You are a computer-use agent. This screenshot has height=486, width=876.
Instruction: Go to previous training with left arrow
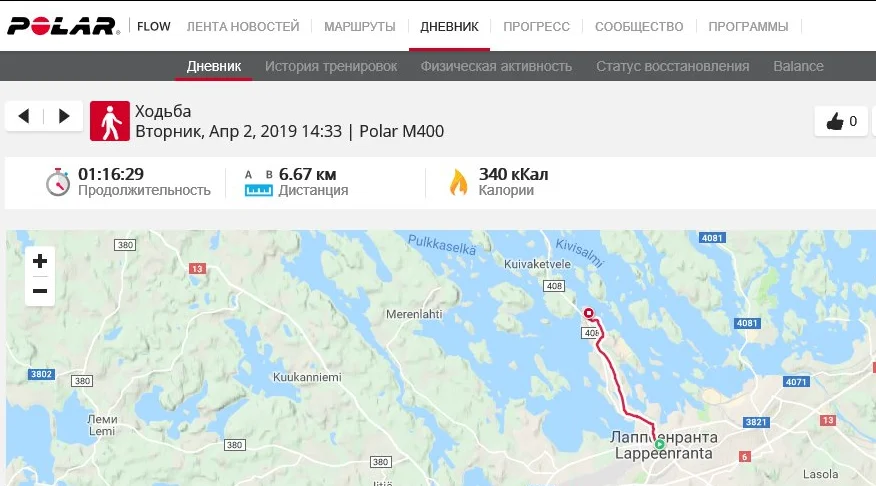pyautogui.click(x=23, y=116)
